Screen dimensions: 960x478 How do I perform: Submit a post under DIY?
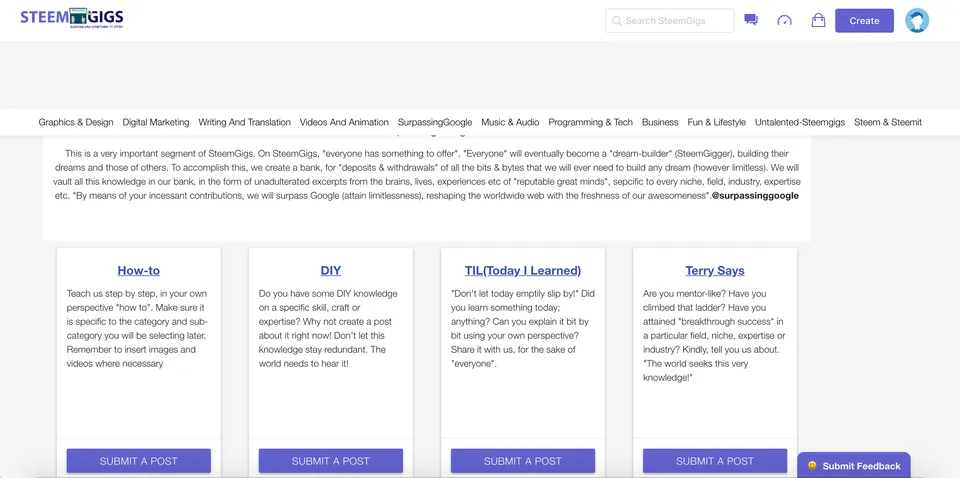[331, 461]
